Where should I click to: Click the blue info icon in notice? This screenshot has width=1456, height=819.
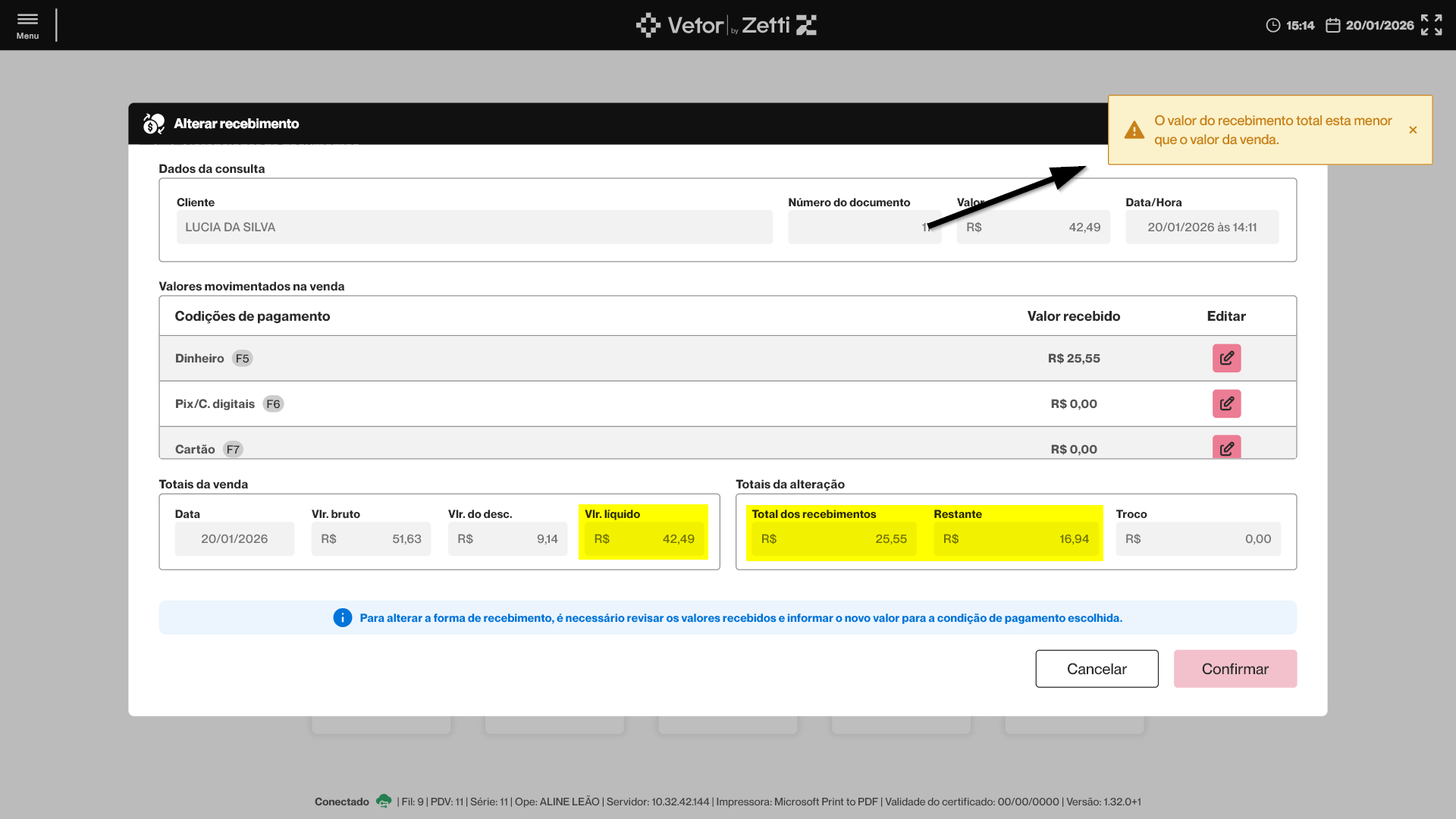click(343, 618)
